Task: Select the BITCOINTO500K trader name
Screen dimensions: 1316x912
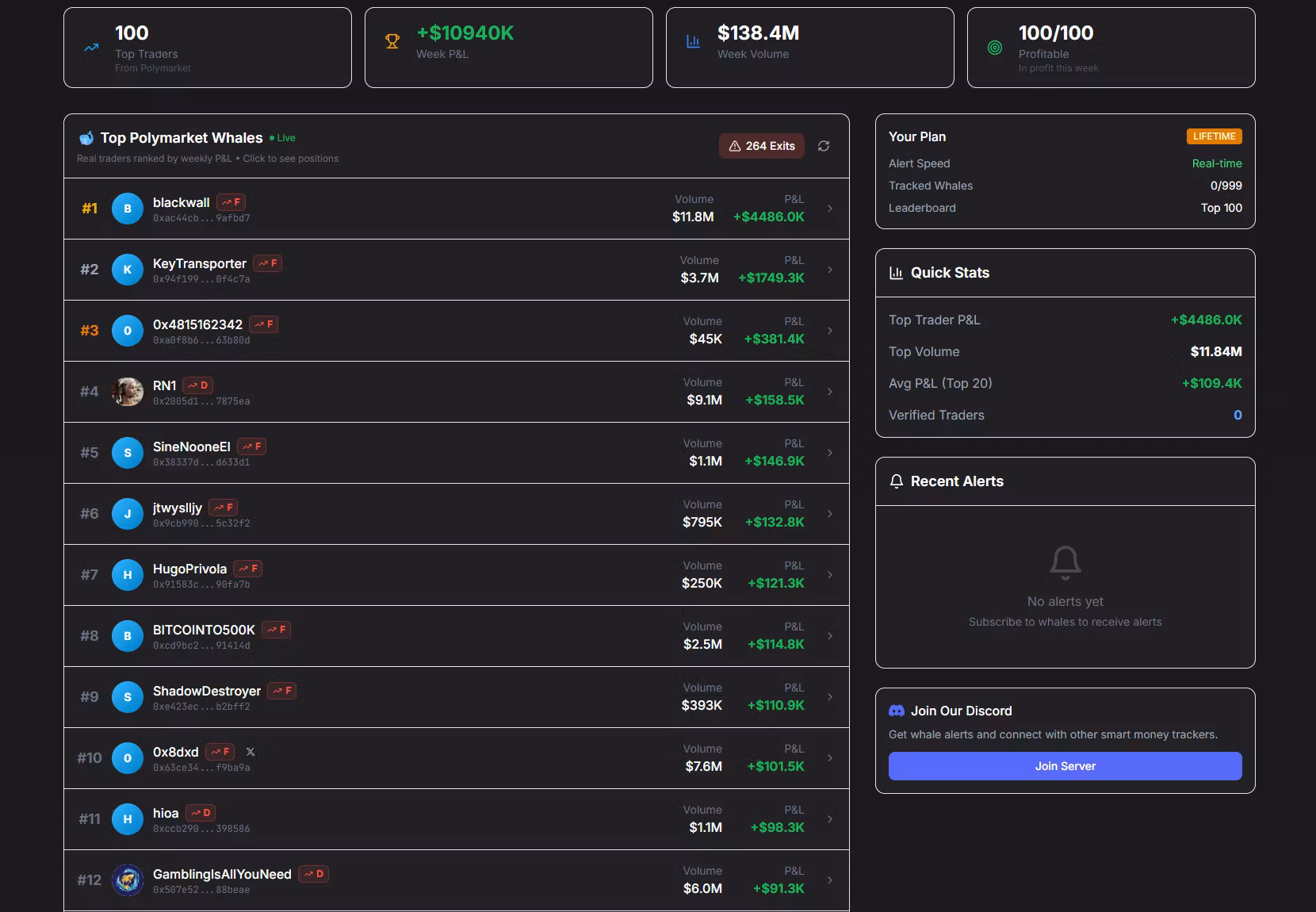Action: [x=204, y=630]
